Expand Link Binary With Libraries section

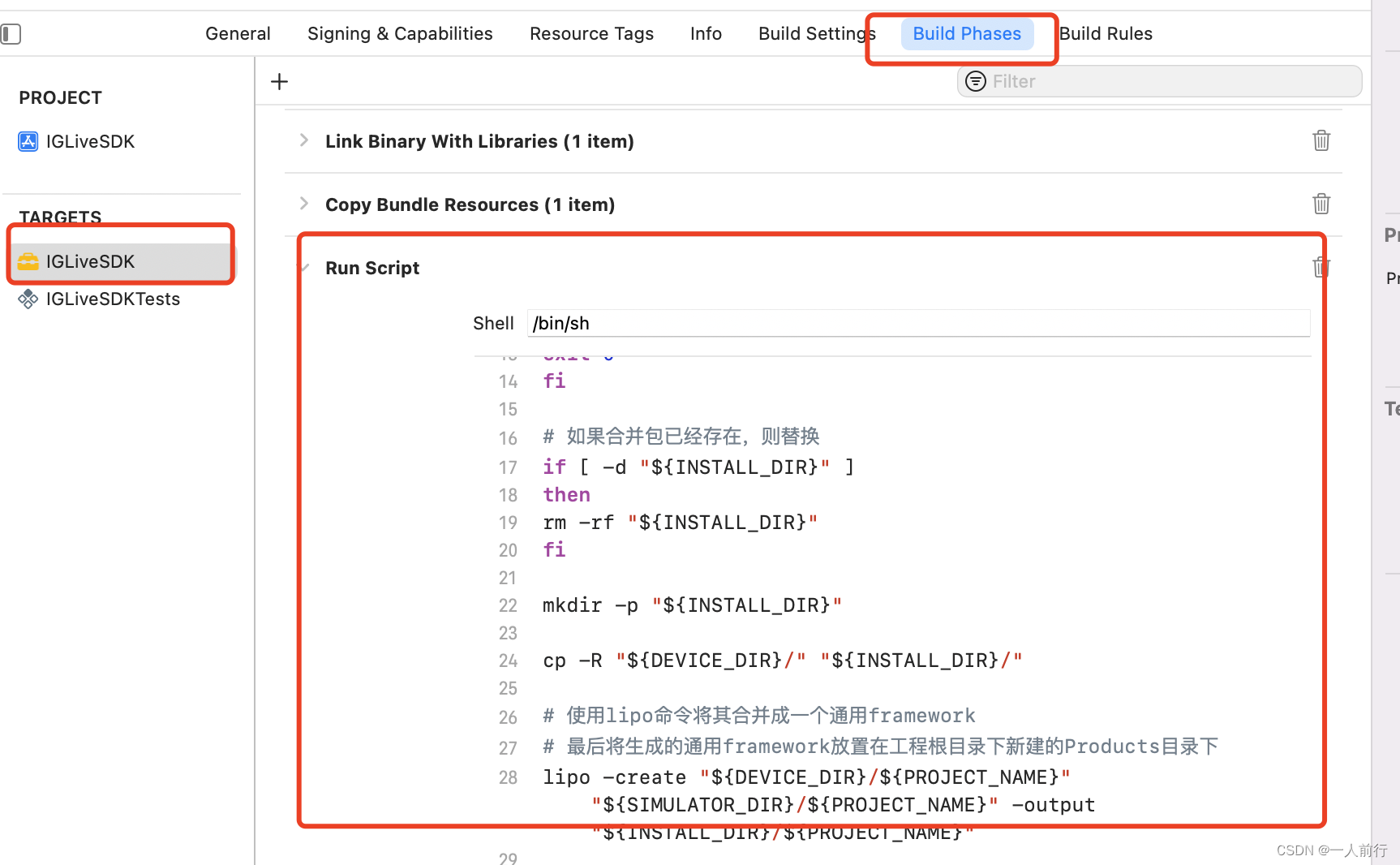[304, 140]
